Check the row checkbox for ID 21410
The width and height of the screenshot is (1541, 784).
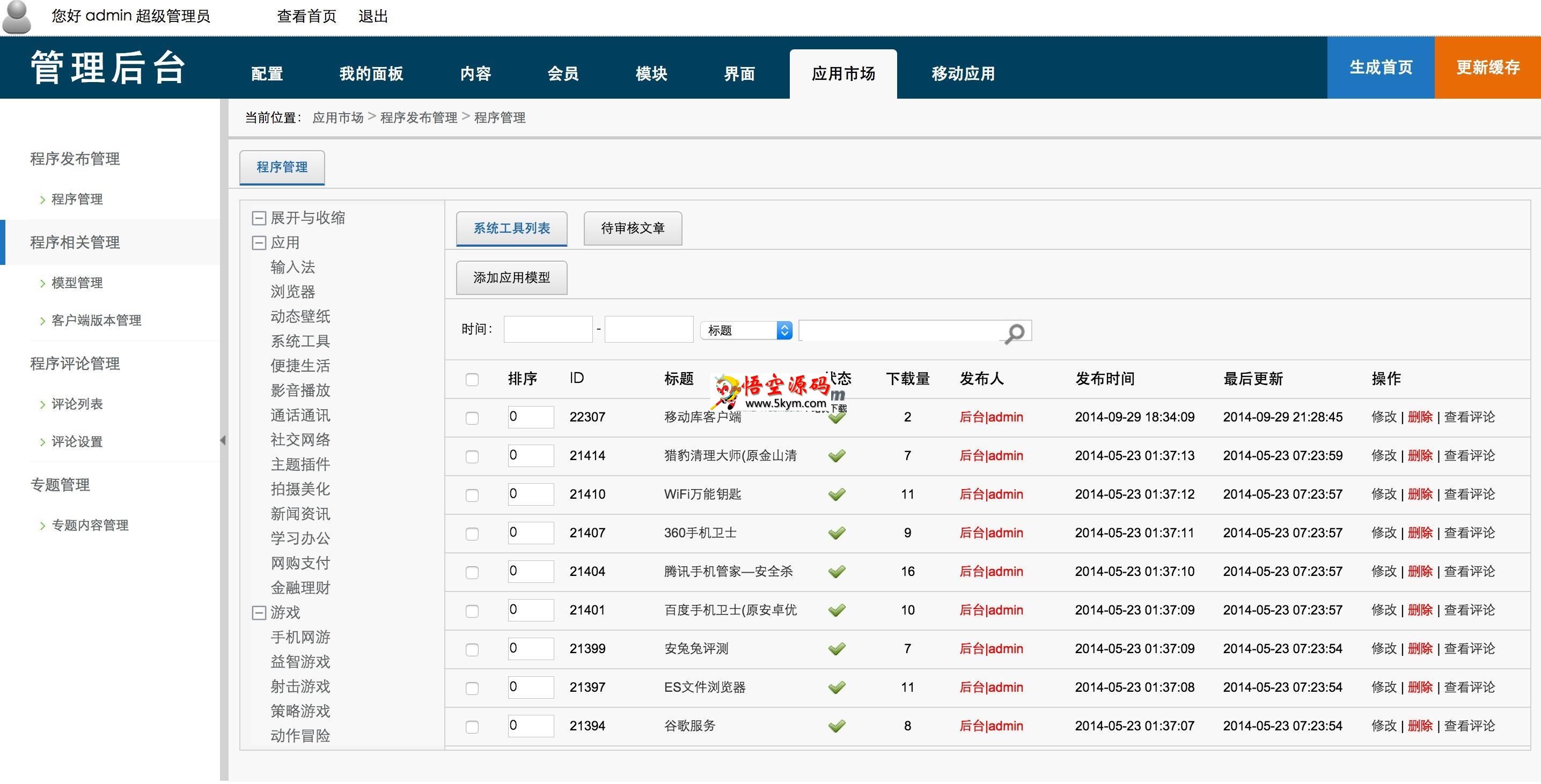[472, 495]
